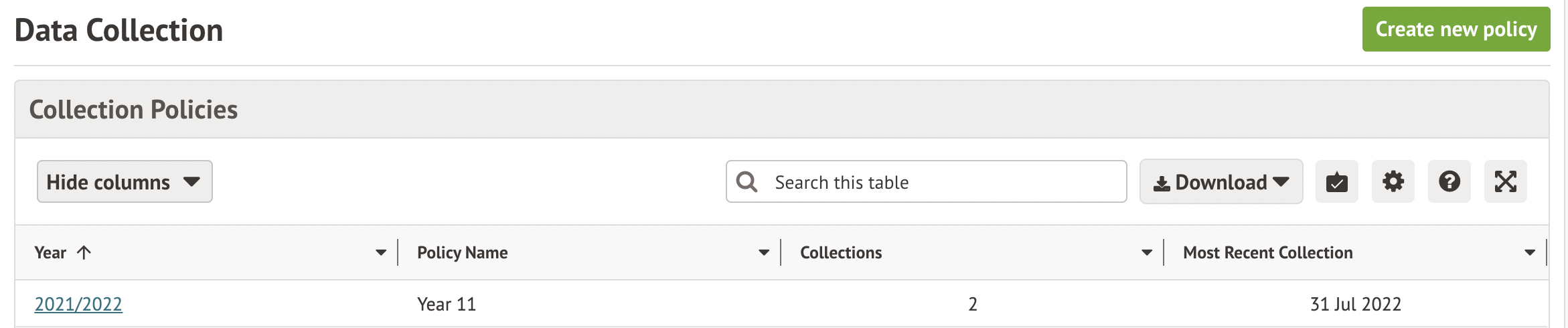The image size is (1568, 328).
Task: Click the Year sort ascending arrow
Action: [84, 252]
